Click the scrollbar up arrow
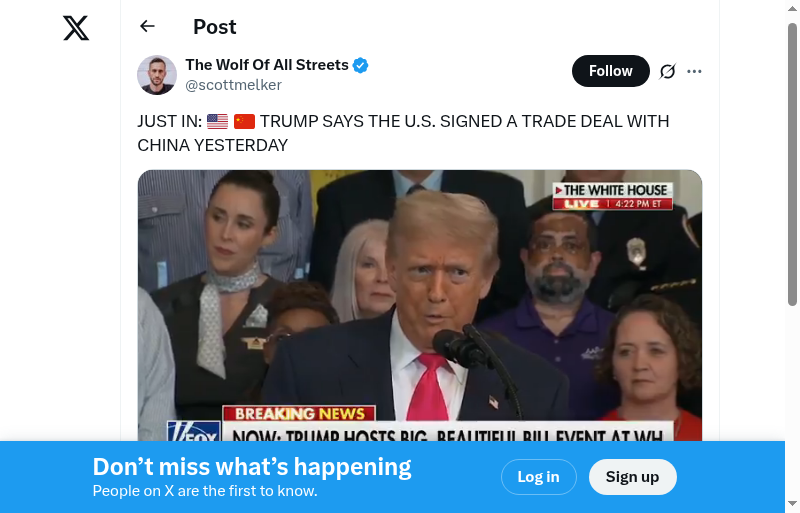The width and height of the screenshot is (800, 513). point(792,8)
